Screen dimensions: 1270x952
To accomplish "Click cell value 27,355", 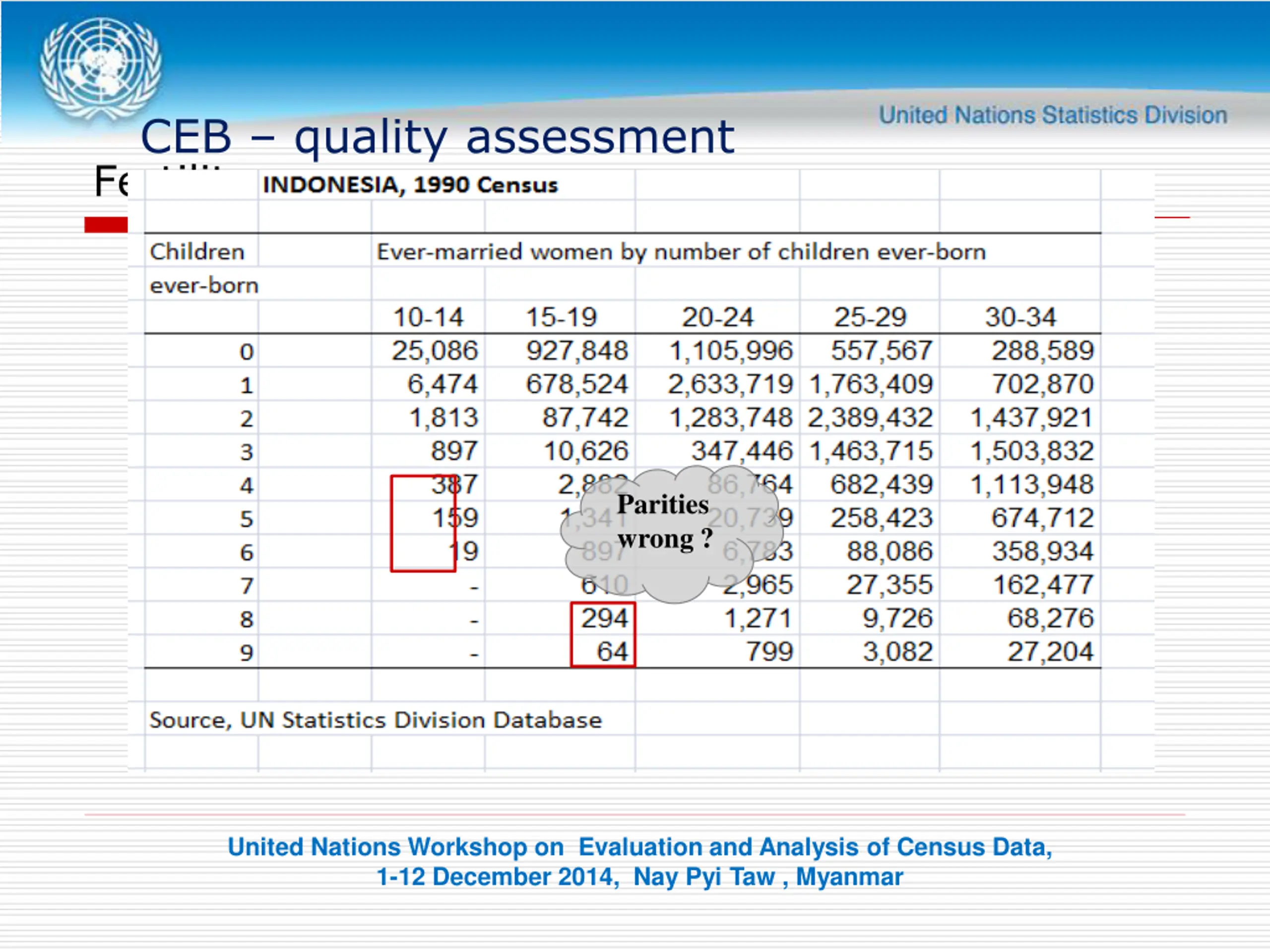I will (x=889, y=585).
